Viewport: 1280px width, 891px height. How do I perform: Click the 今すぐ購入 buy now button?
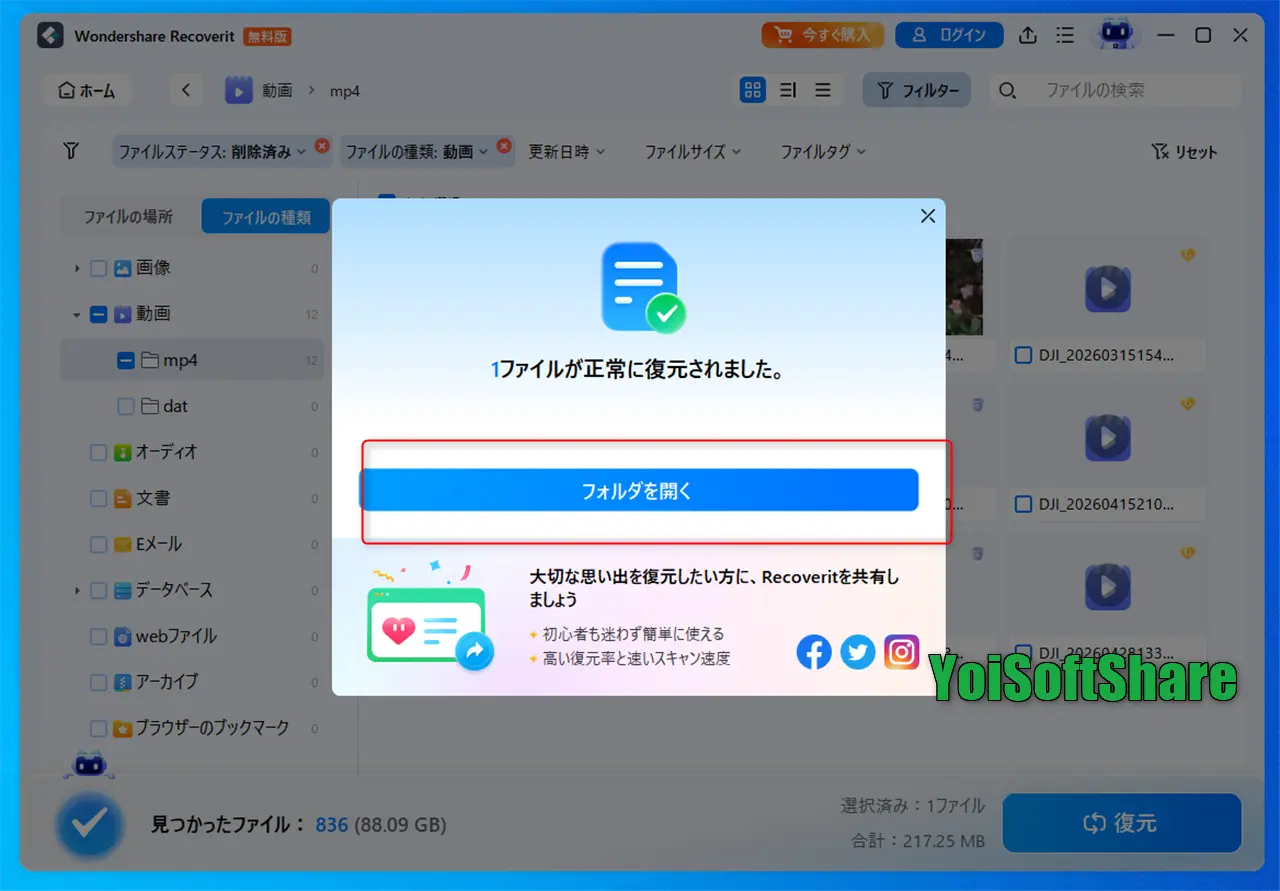[823, 35]
